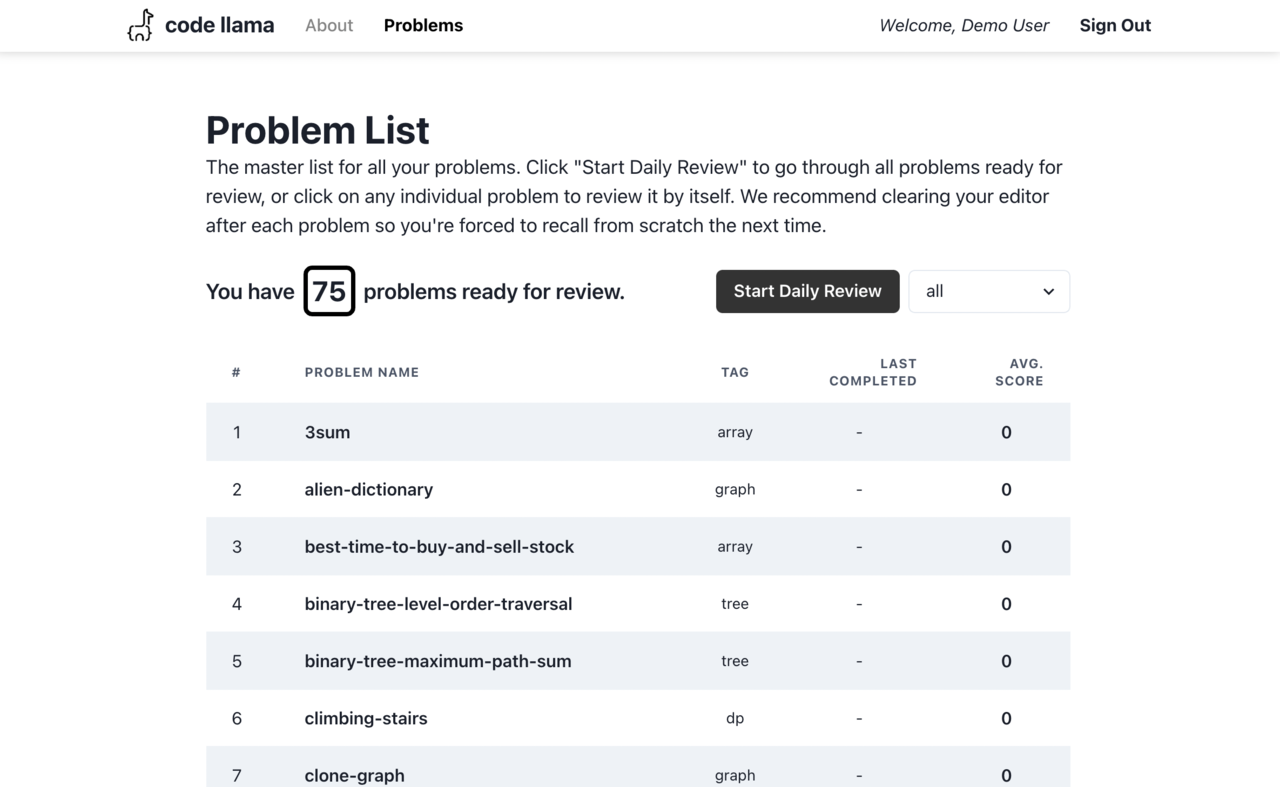Click the Start Daily Review button
This screenshot has height=787, width=1280.
coord(807,291)
